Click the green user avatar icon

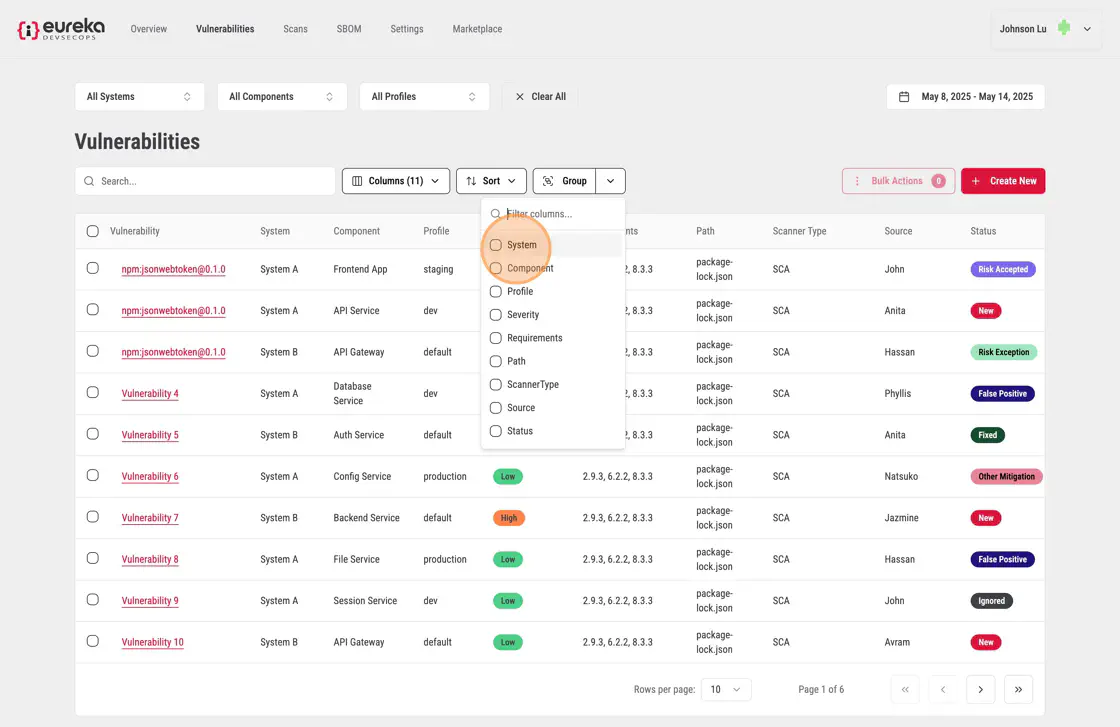pos(1064,29)
